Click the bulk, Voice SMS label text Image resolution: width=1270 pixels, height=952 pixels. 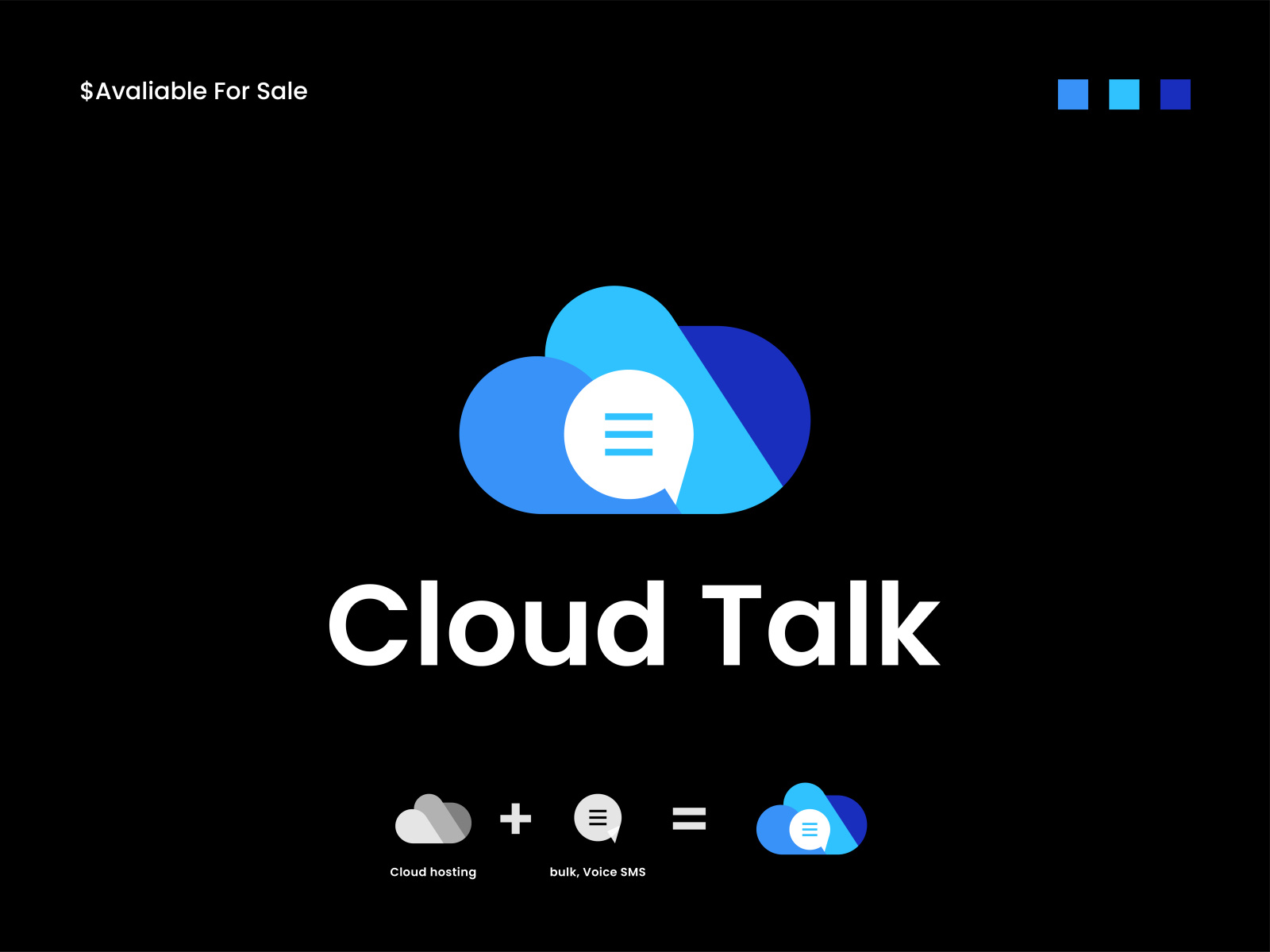pos(598,871)
